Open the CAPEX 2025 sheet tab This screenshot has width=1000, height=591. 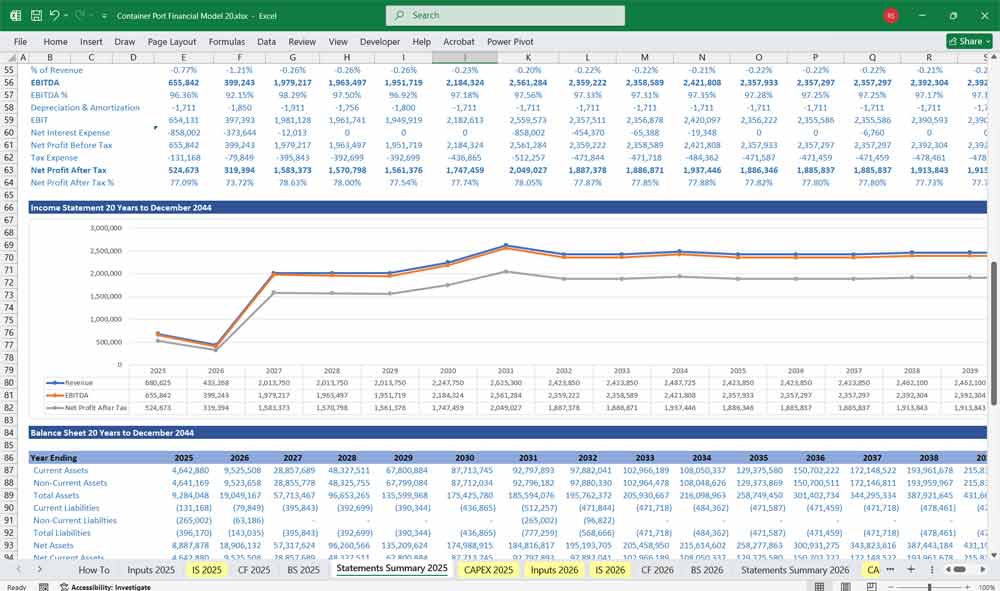(487, 569)
